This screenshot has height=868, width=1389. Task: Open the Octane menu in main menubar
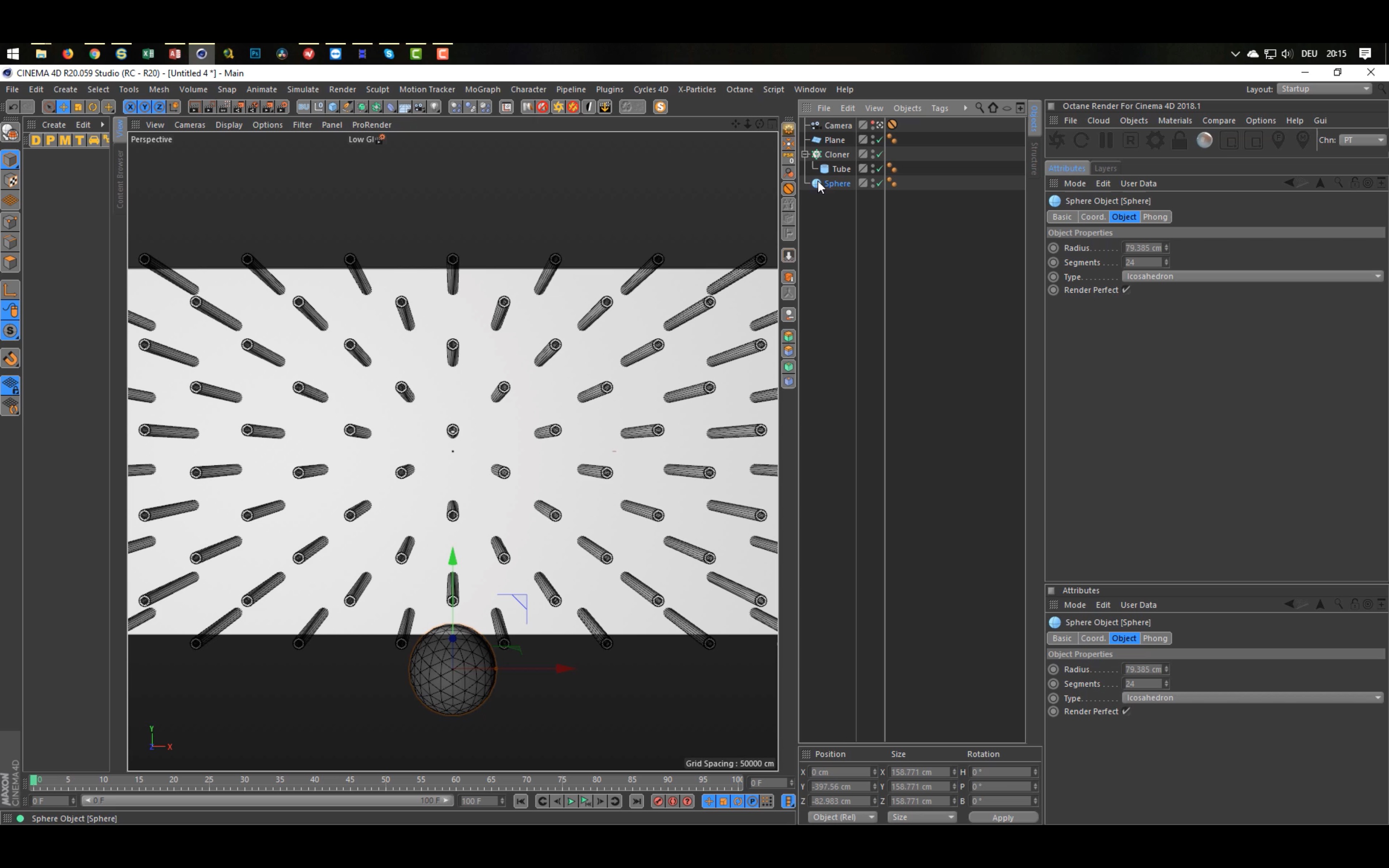click(739, 89)
